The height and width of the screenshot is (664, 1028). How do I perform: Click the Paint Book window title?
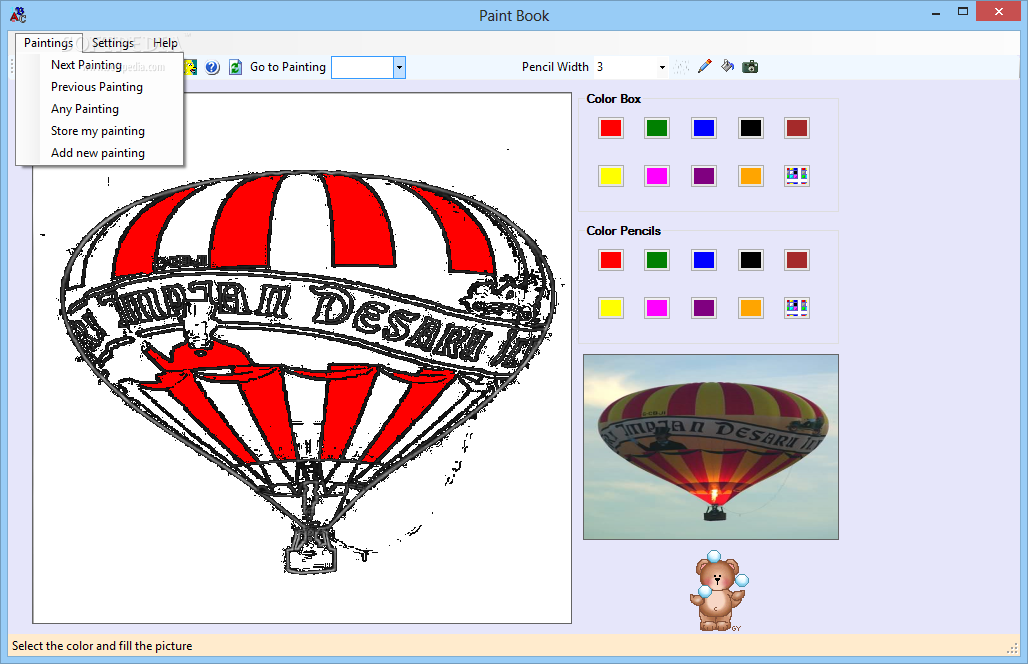click(514, 16)
